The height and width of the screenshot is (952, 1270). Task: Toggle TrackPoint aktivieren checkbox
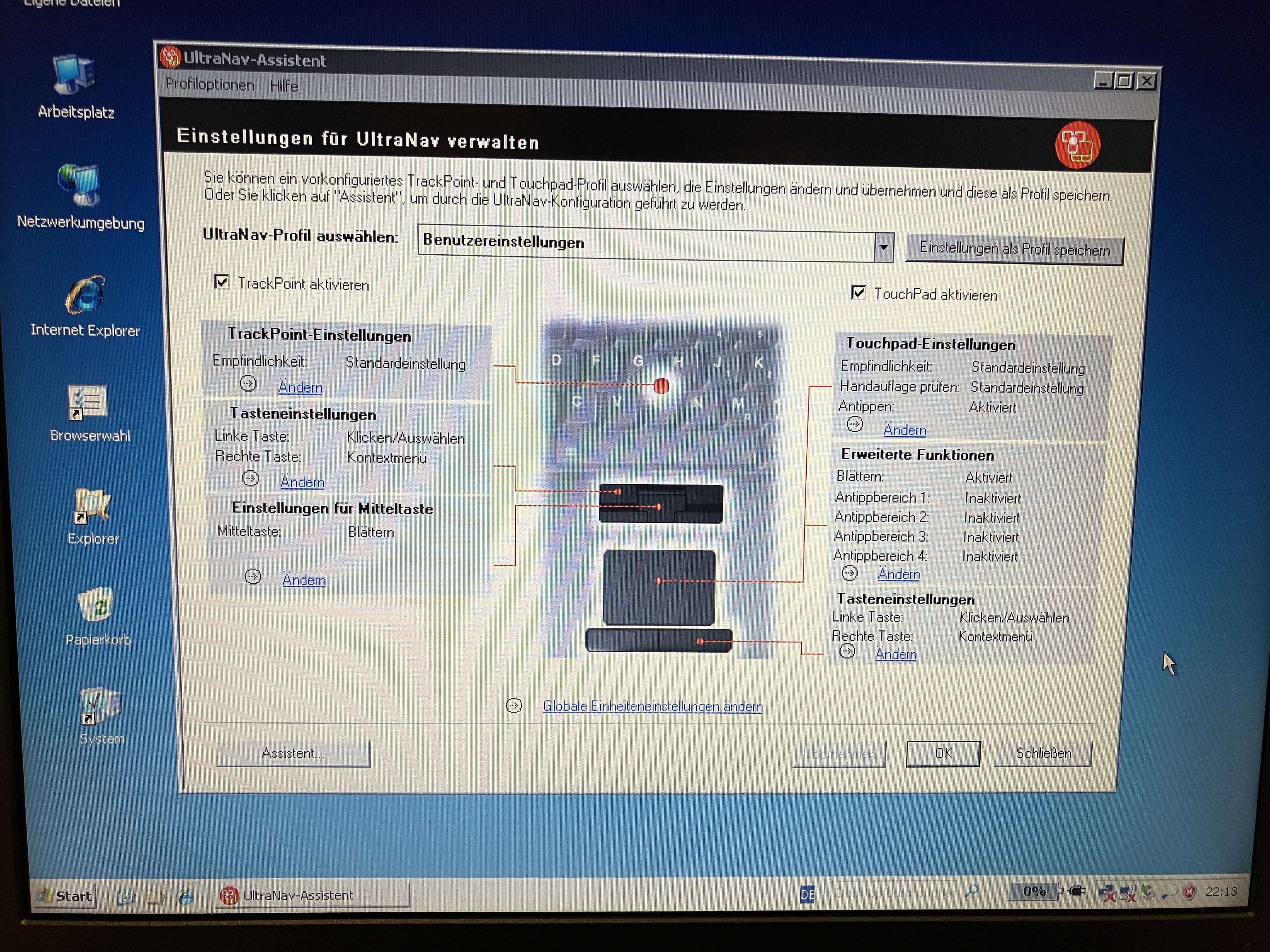[x=222, y=282]
